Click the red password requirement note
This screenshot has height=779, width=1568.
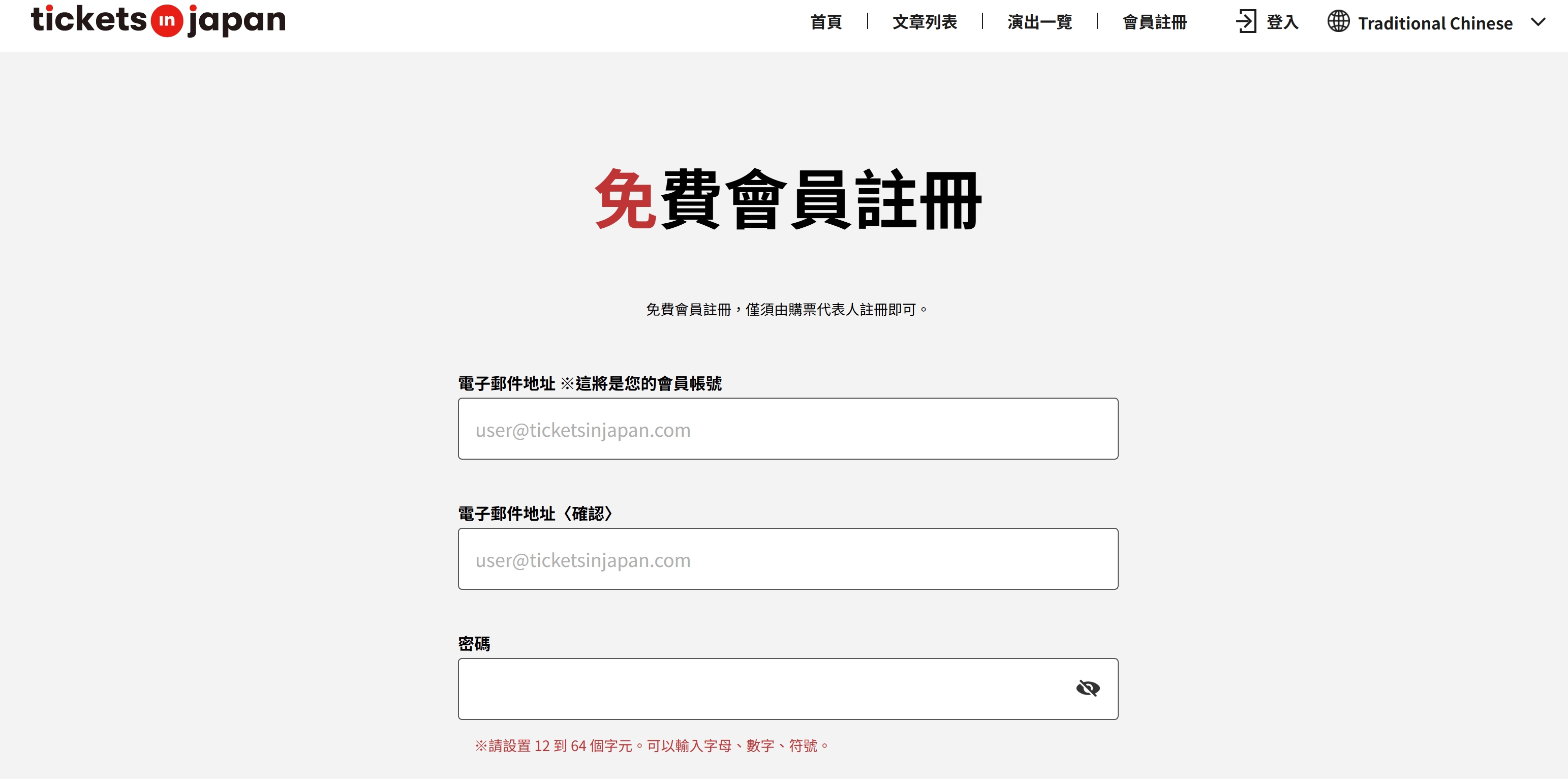(651, 745)
